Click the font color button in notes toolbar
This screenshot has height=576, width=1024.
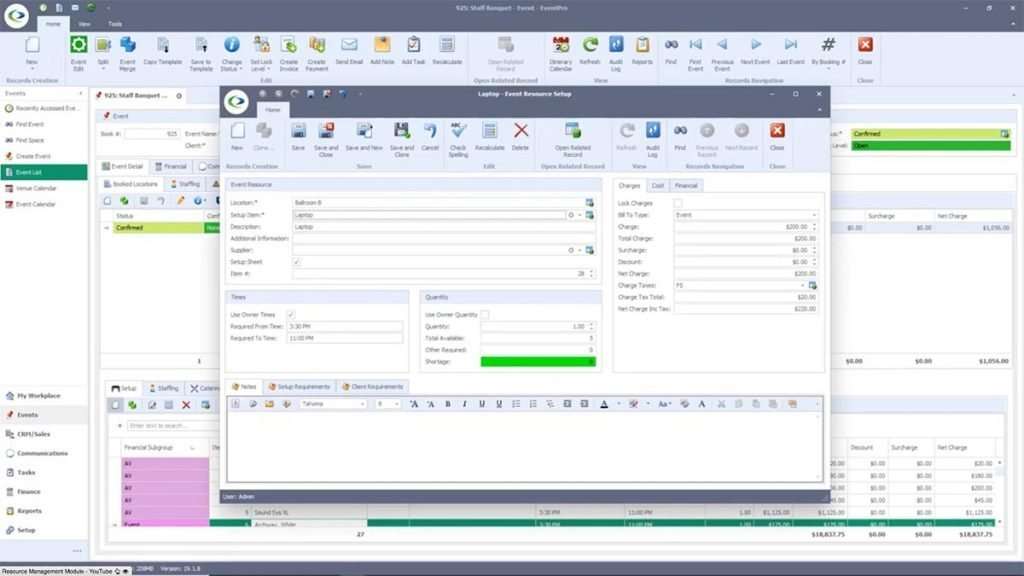[604, 404]
